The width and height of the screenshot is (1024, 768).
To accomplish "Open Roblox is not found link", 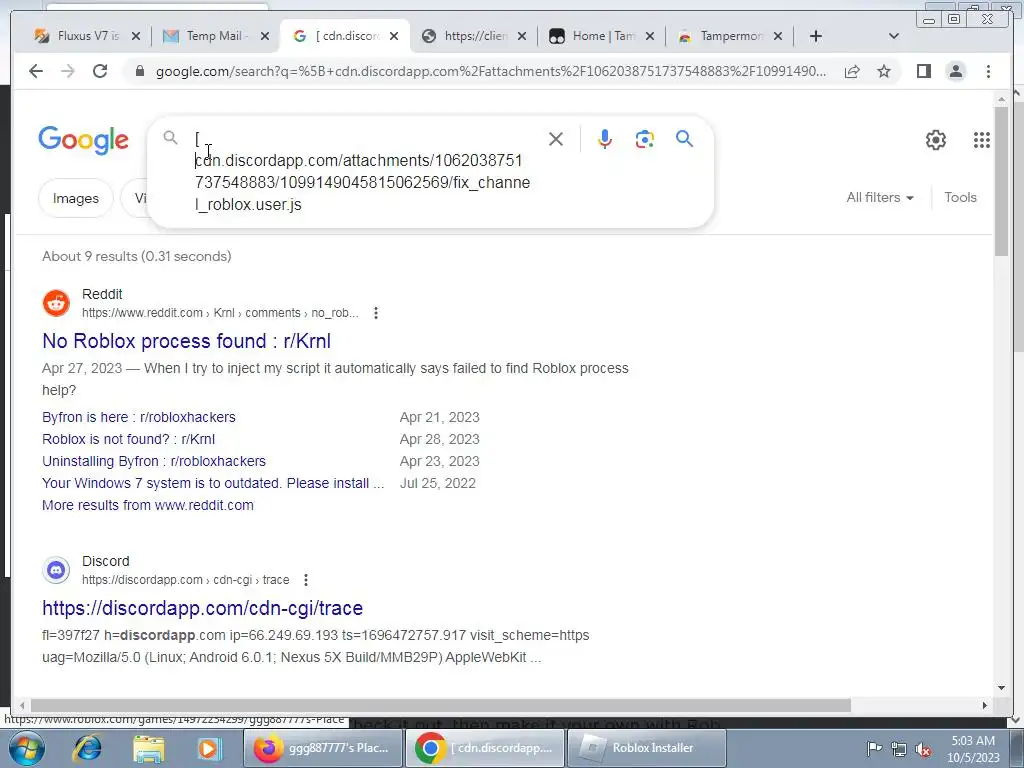I will pyautogui.click(x=128, y=440).
